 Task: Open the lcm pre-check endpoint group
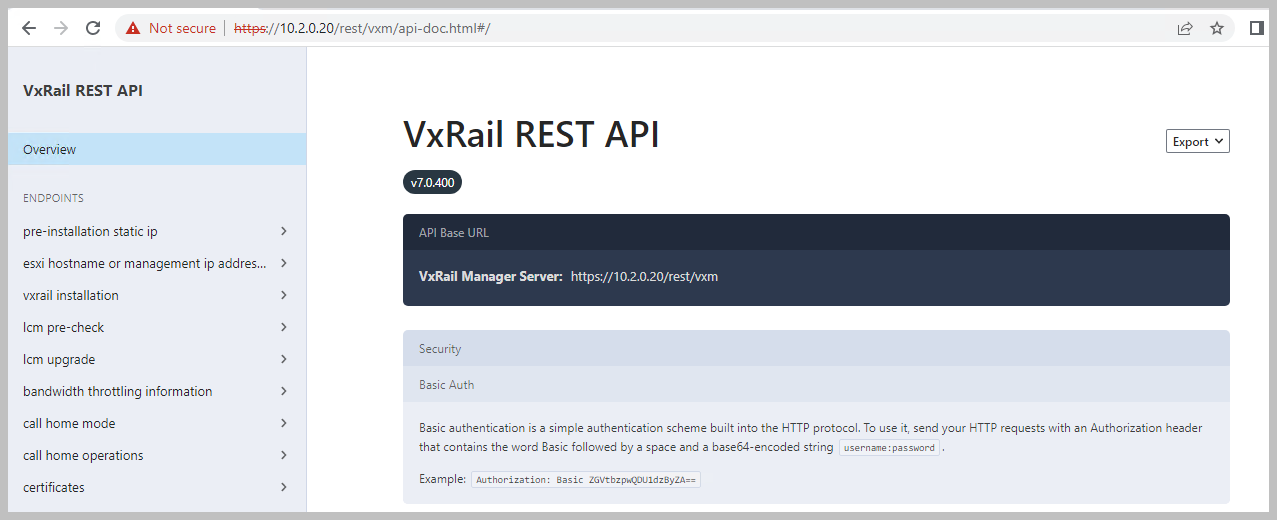[x=64, y=327]
